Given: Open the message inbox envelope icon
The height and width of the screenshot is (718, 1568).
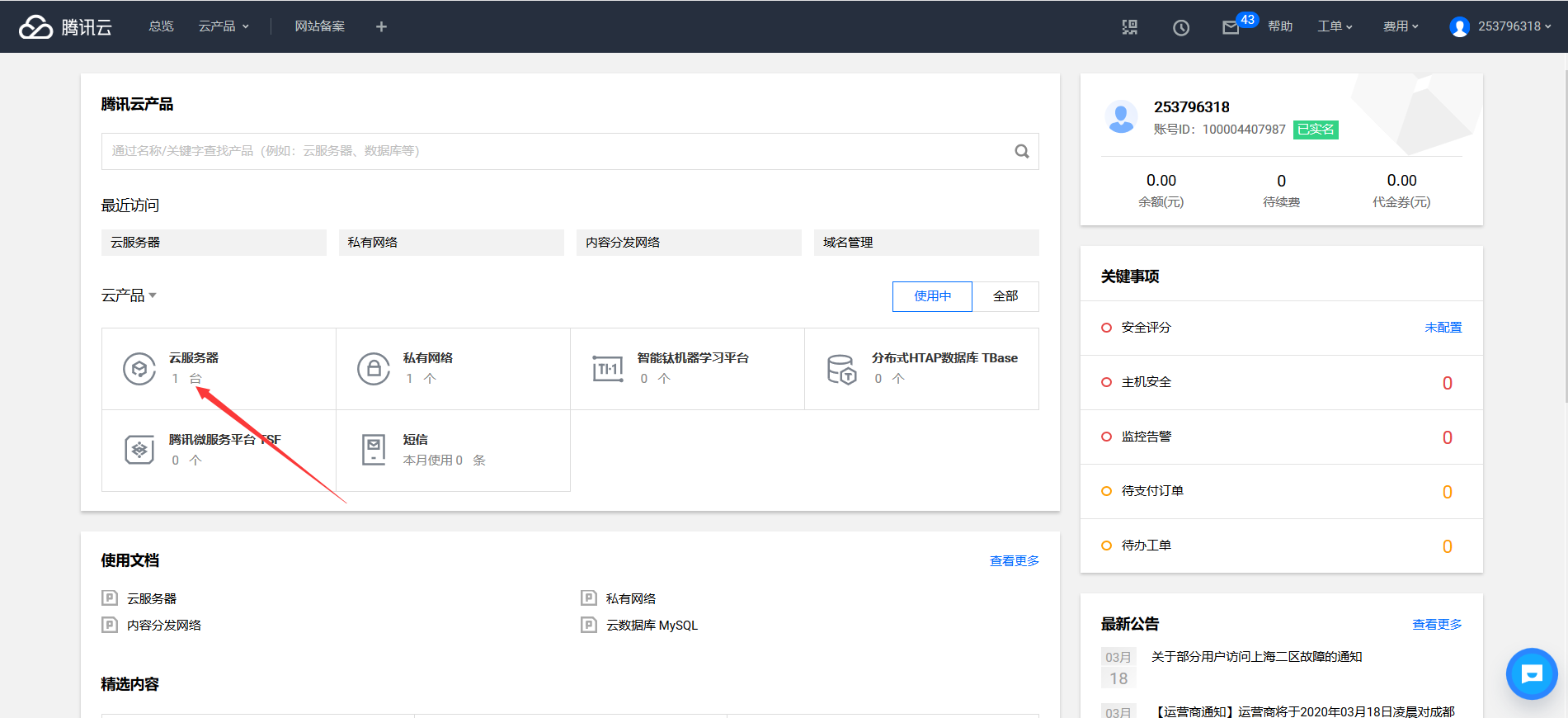Looking at the screenshot, I should point(1231,28).
